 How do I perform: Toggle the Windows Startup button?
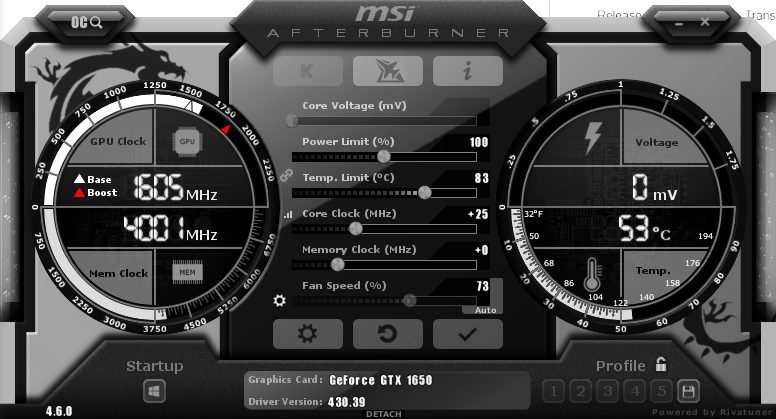(154, 392)
